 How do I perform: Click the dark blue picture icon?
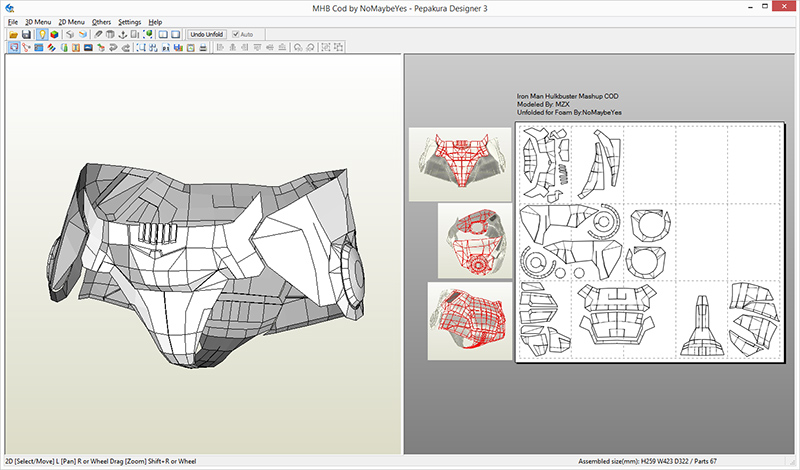88,47
